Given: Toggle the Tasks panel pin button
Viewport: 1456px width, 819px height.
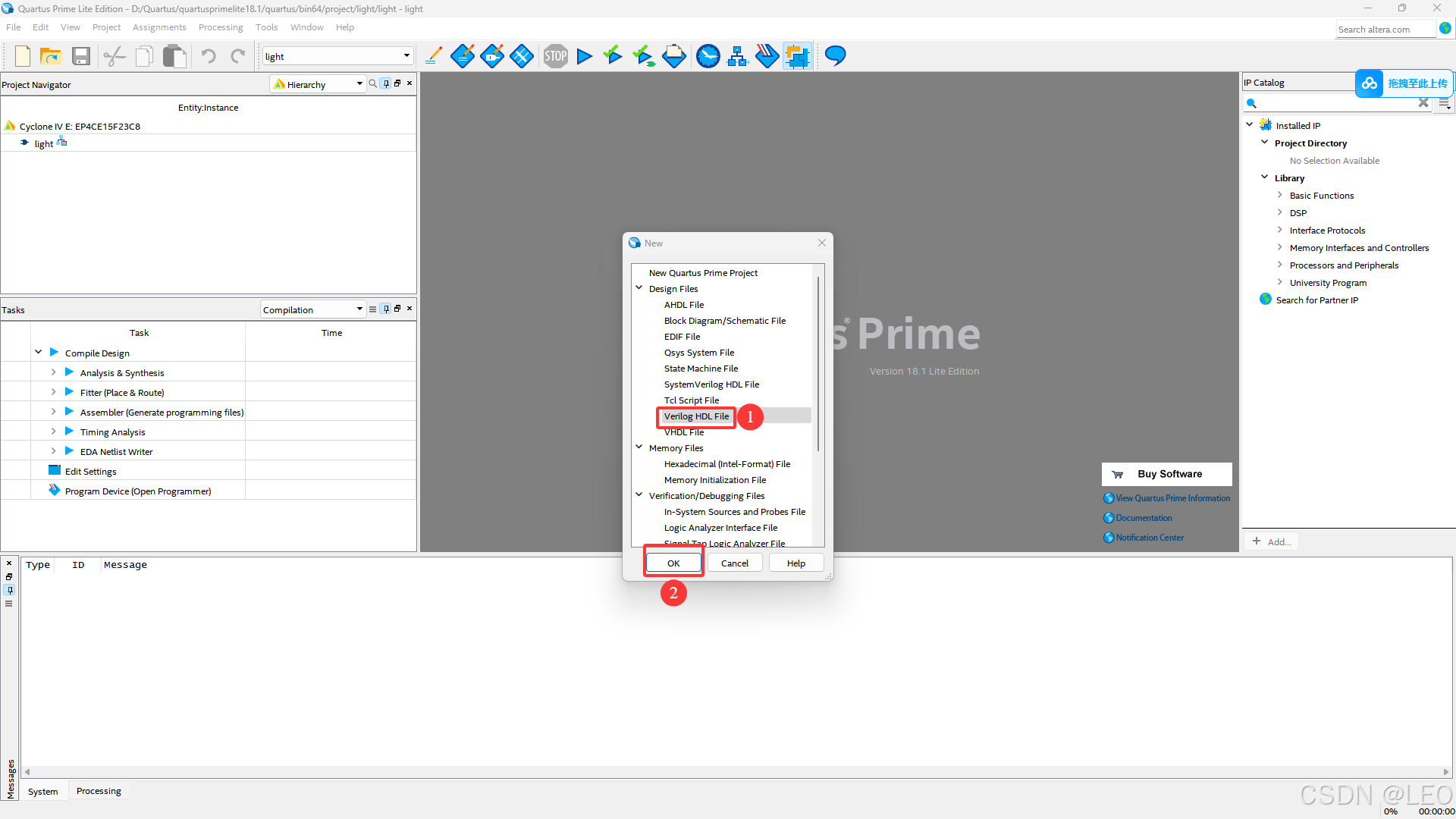Looking at the screenshot, I should pos(386,309).
